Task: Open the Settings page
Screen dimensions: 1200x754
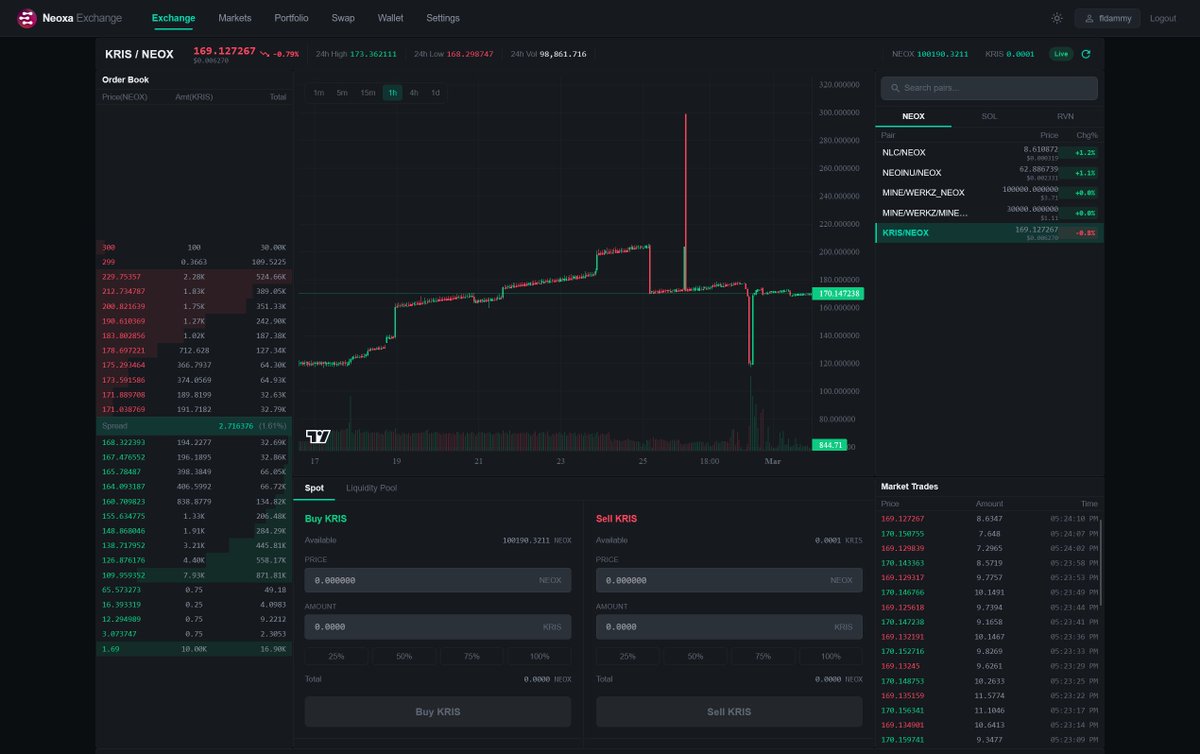Action: pyautogui.click(x=443, y=18)
